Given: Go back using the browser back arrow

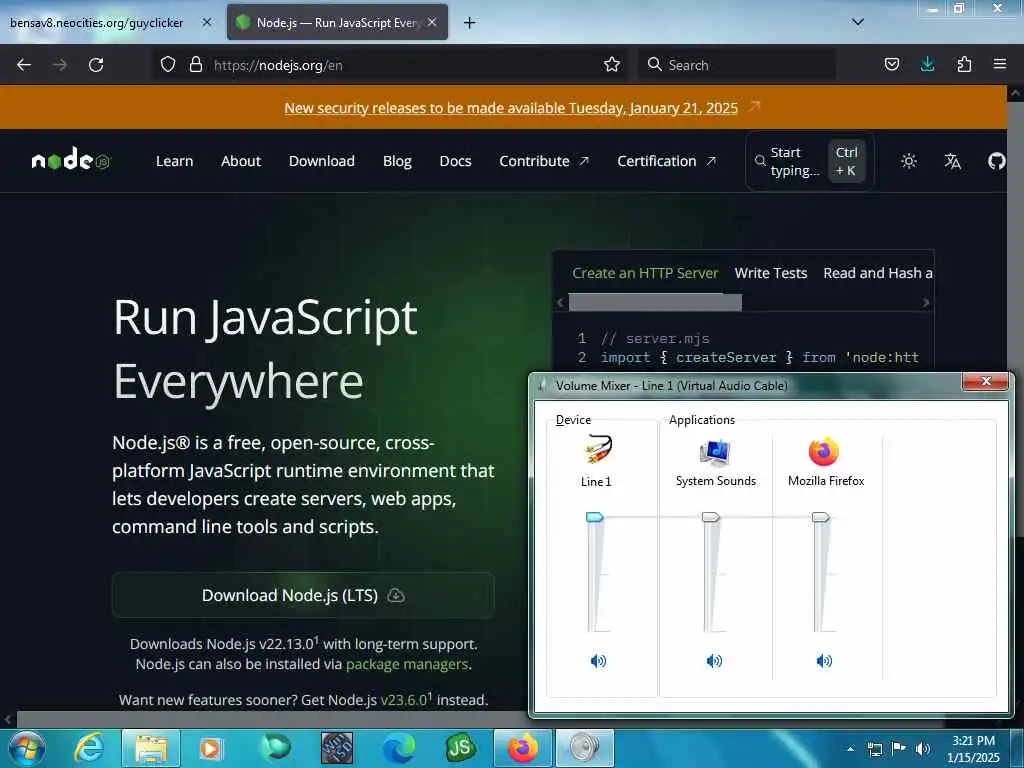Looking at the screenshot, I should point(24,65).
